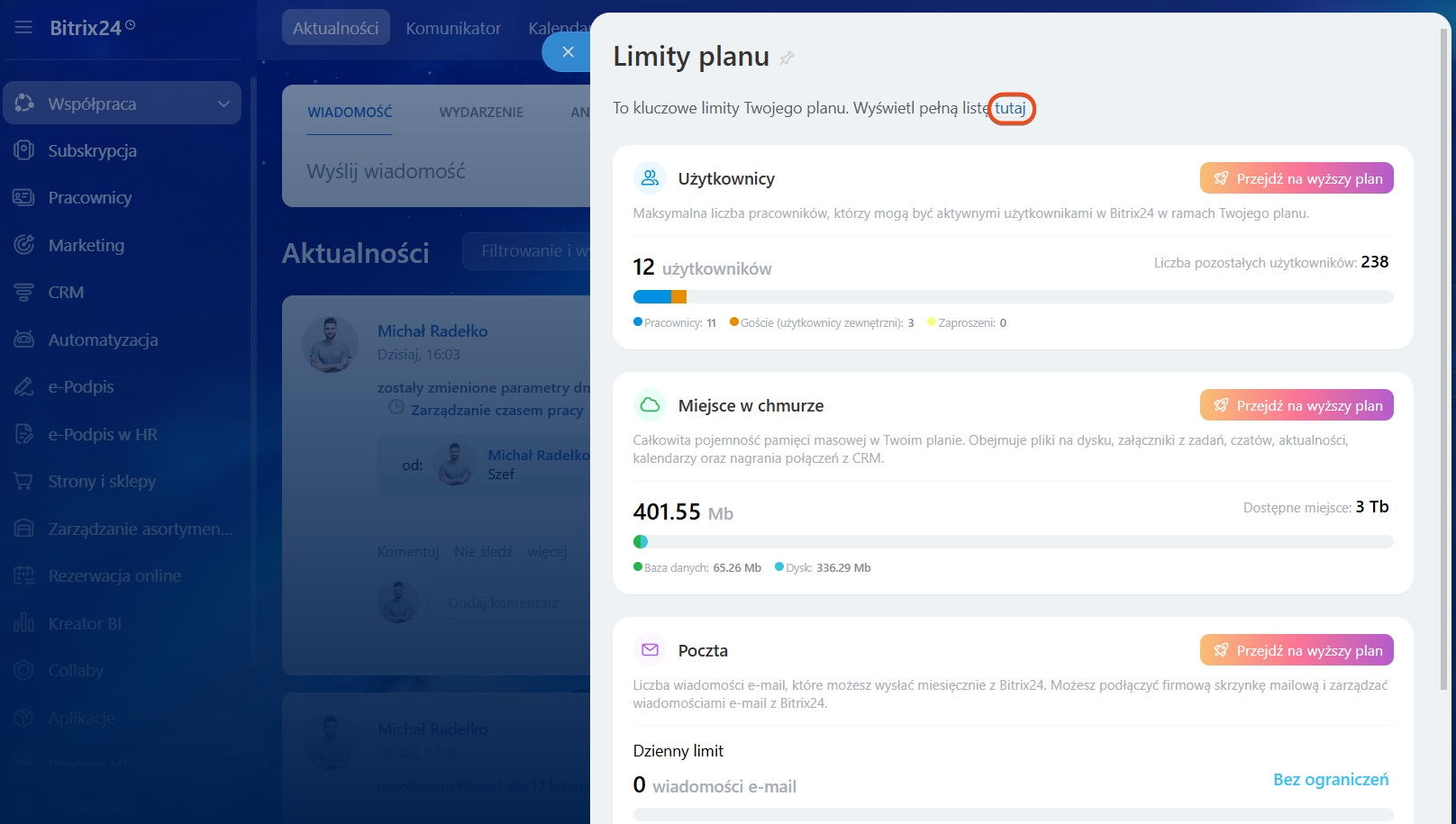Open the Michał Radełko Szef sender link
The width and height of the screenshot is (1456, 824).
[539, 456]
